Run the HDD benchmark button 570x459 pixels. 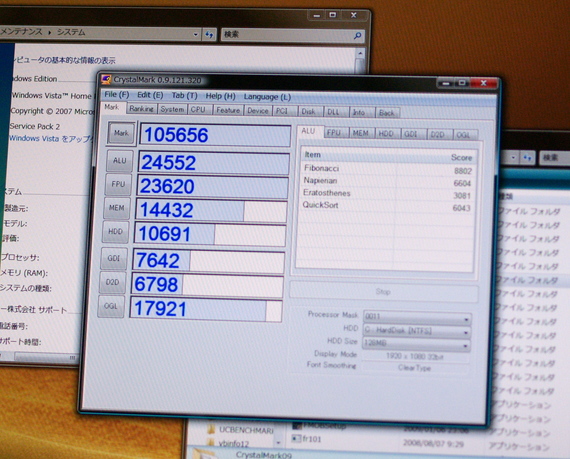[x=115, y=231]
